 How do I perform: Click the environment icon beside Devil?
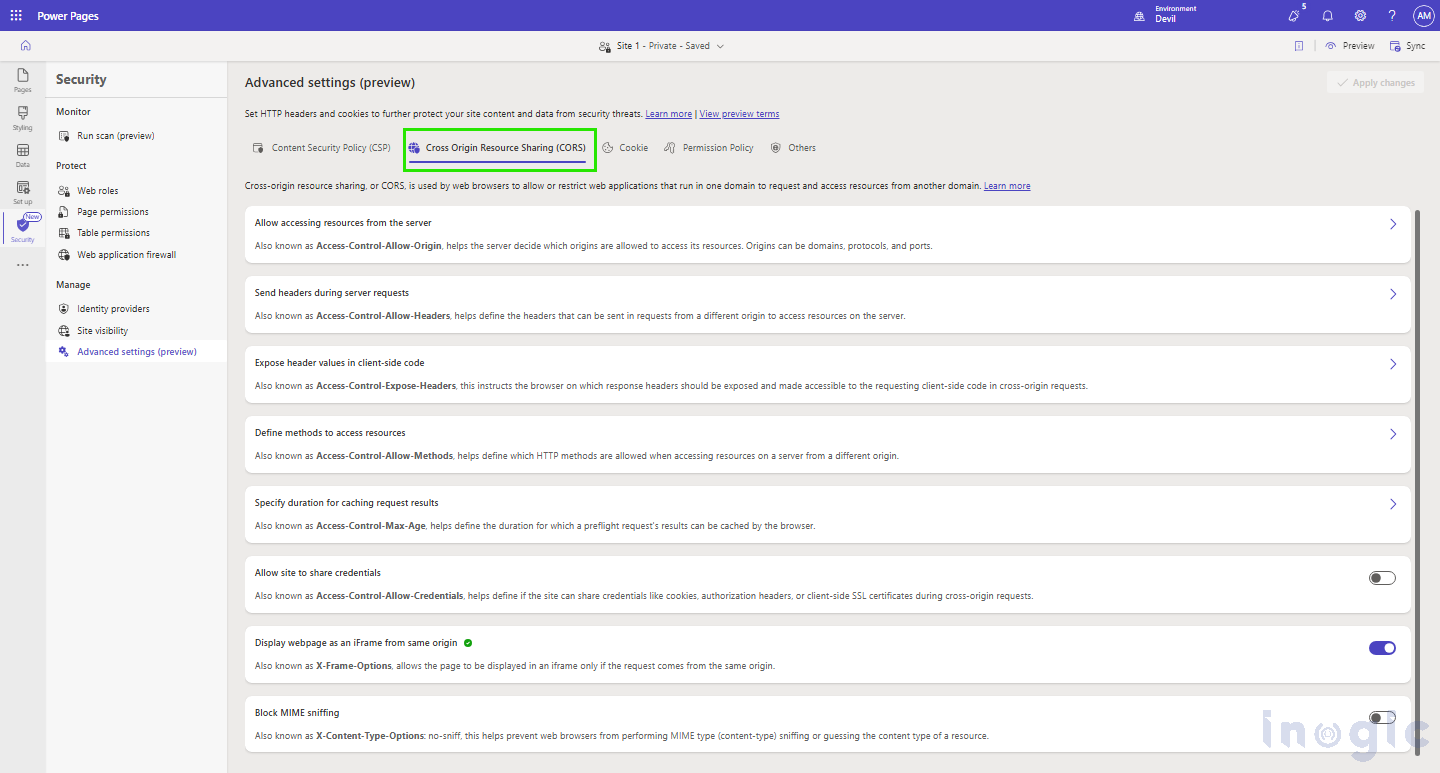[x=1139, y=17]
